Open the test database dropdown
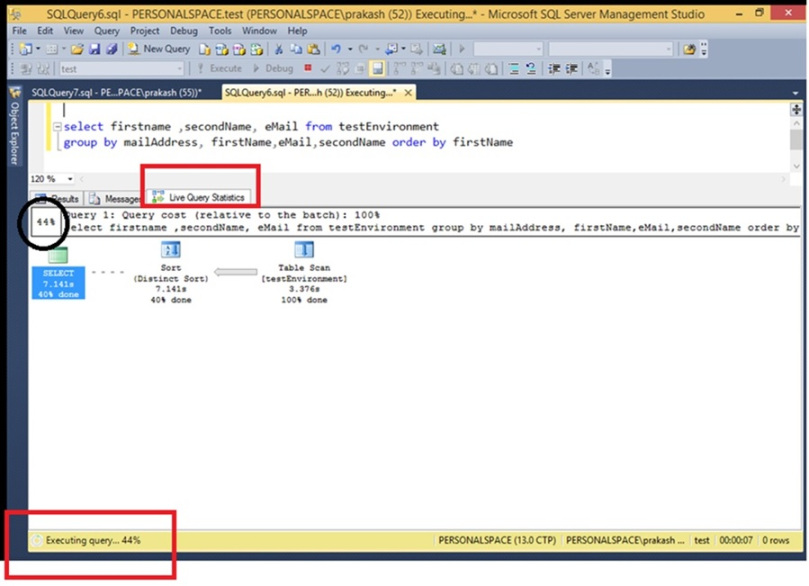This screenshot has width=809, height=586. (x=179, y=69)
